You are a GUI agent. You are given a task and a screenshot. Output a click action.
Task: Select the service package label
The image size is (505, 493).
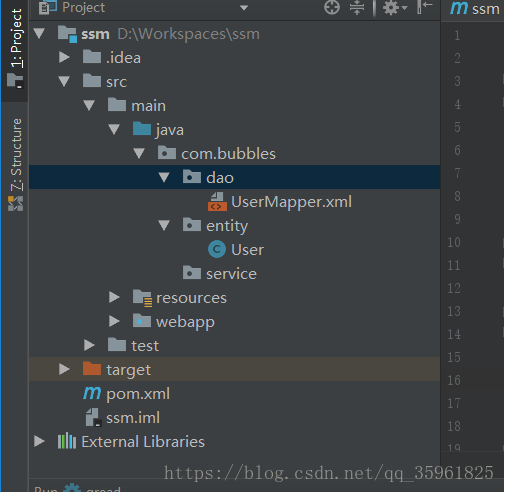coord(231,274)
